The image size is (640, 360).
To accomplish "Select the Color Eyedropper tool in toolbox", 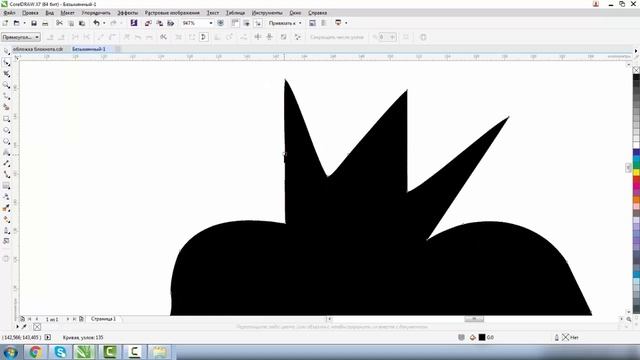I will click(x=6, y=208).
